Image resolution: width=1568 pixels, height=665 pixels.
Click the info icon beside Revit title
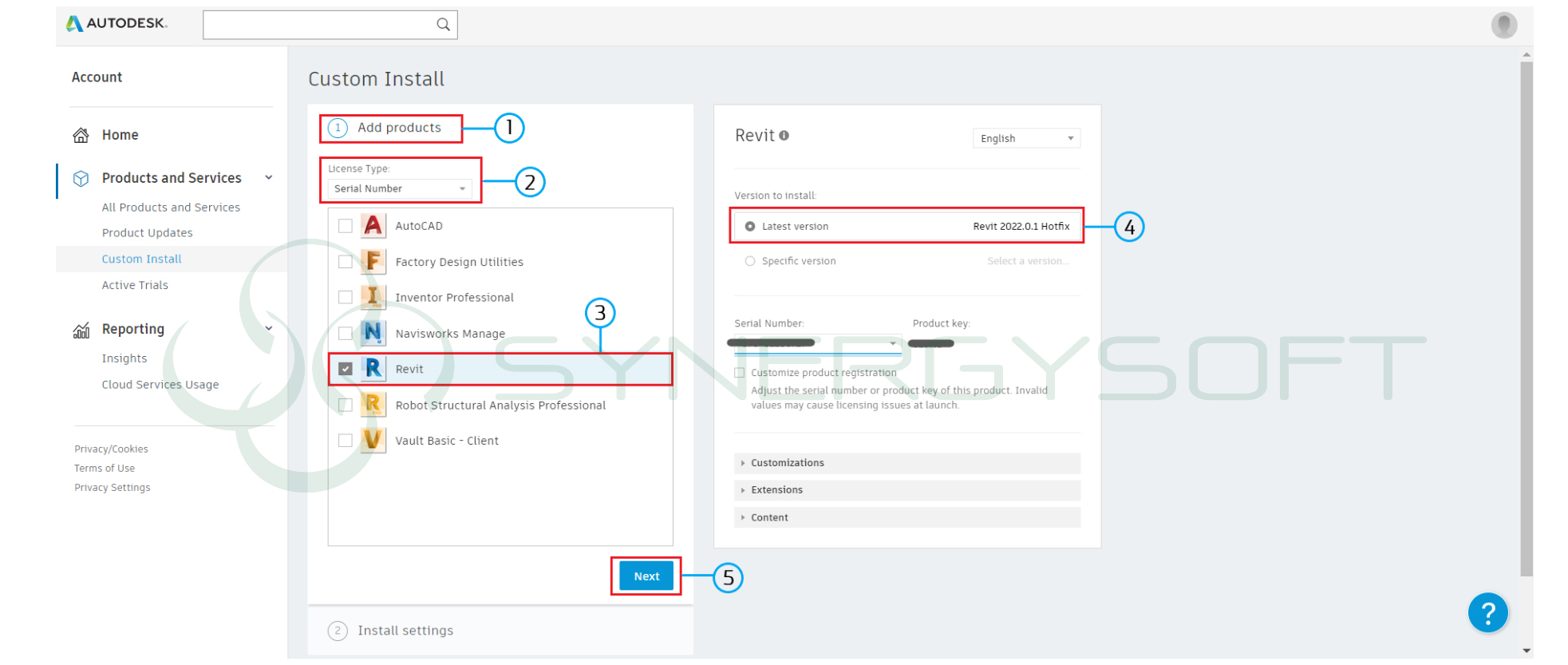(x=784, y=136)
